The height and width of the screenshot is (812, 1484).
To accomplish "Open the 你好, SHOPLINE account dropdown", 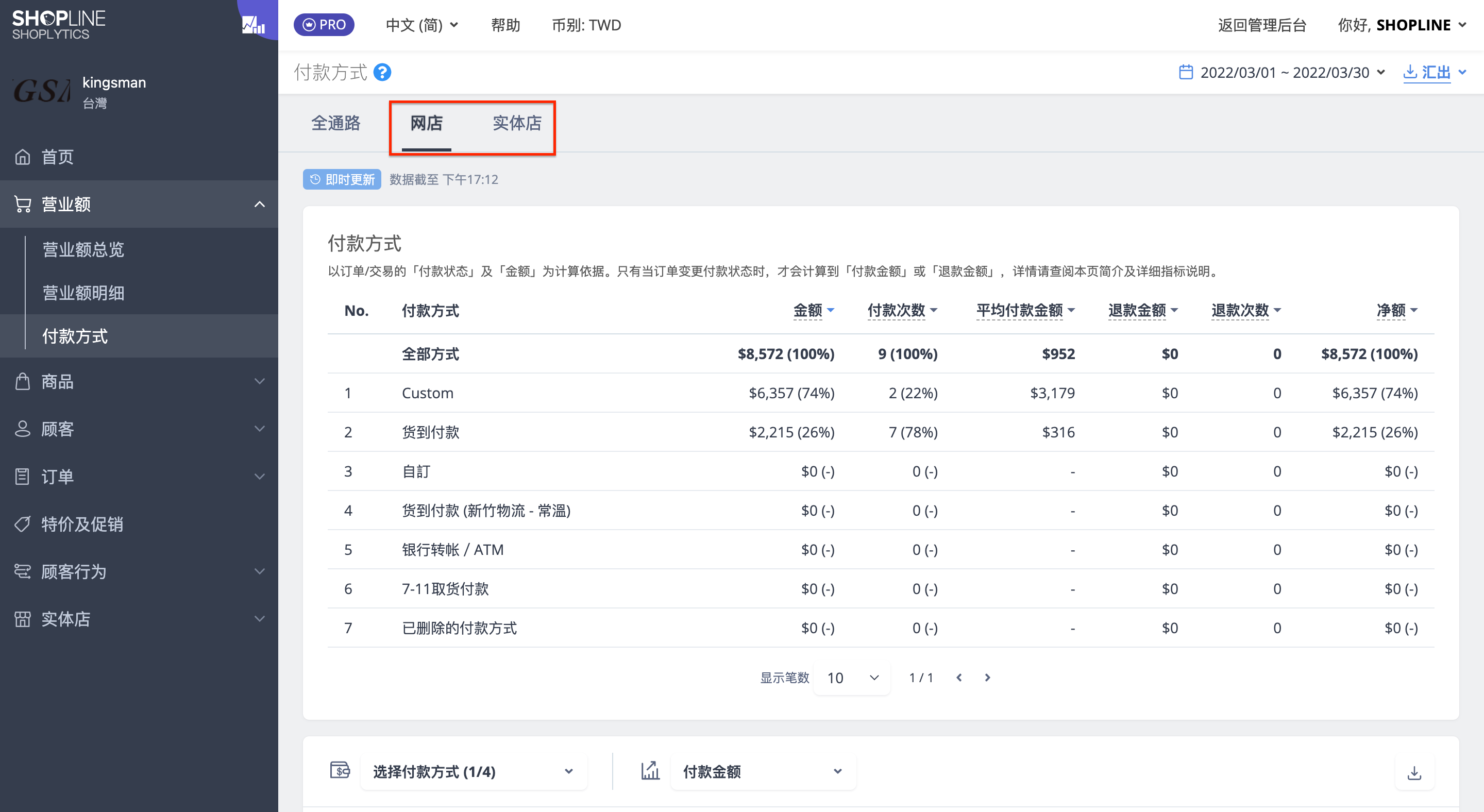I will [x=1401, y=25].
